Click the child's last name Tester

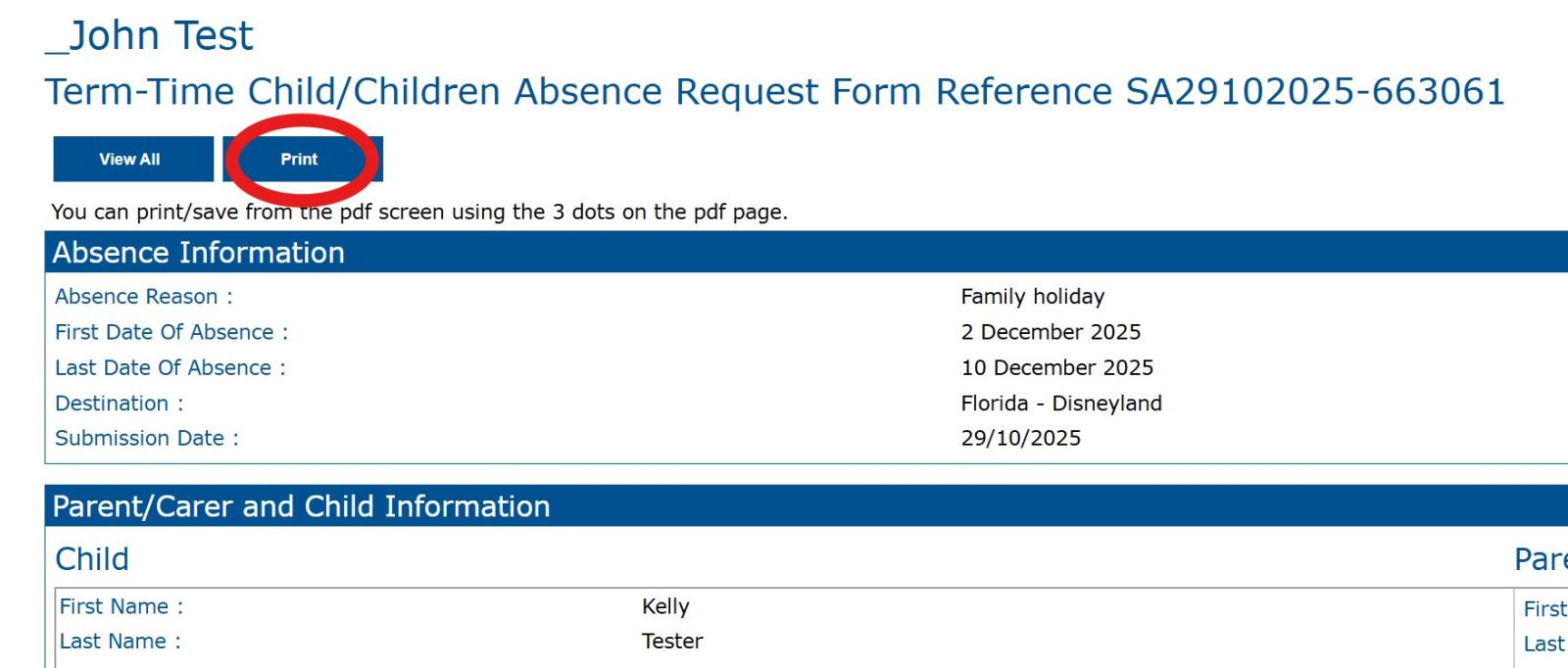[x=671, y=642]
